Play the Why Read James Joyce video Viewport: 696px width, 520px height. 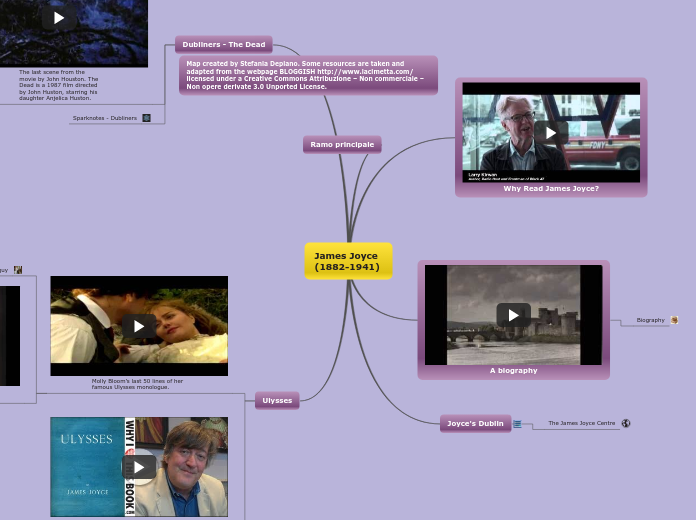pos(551,132)
